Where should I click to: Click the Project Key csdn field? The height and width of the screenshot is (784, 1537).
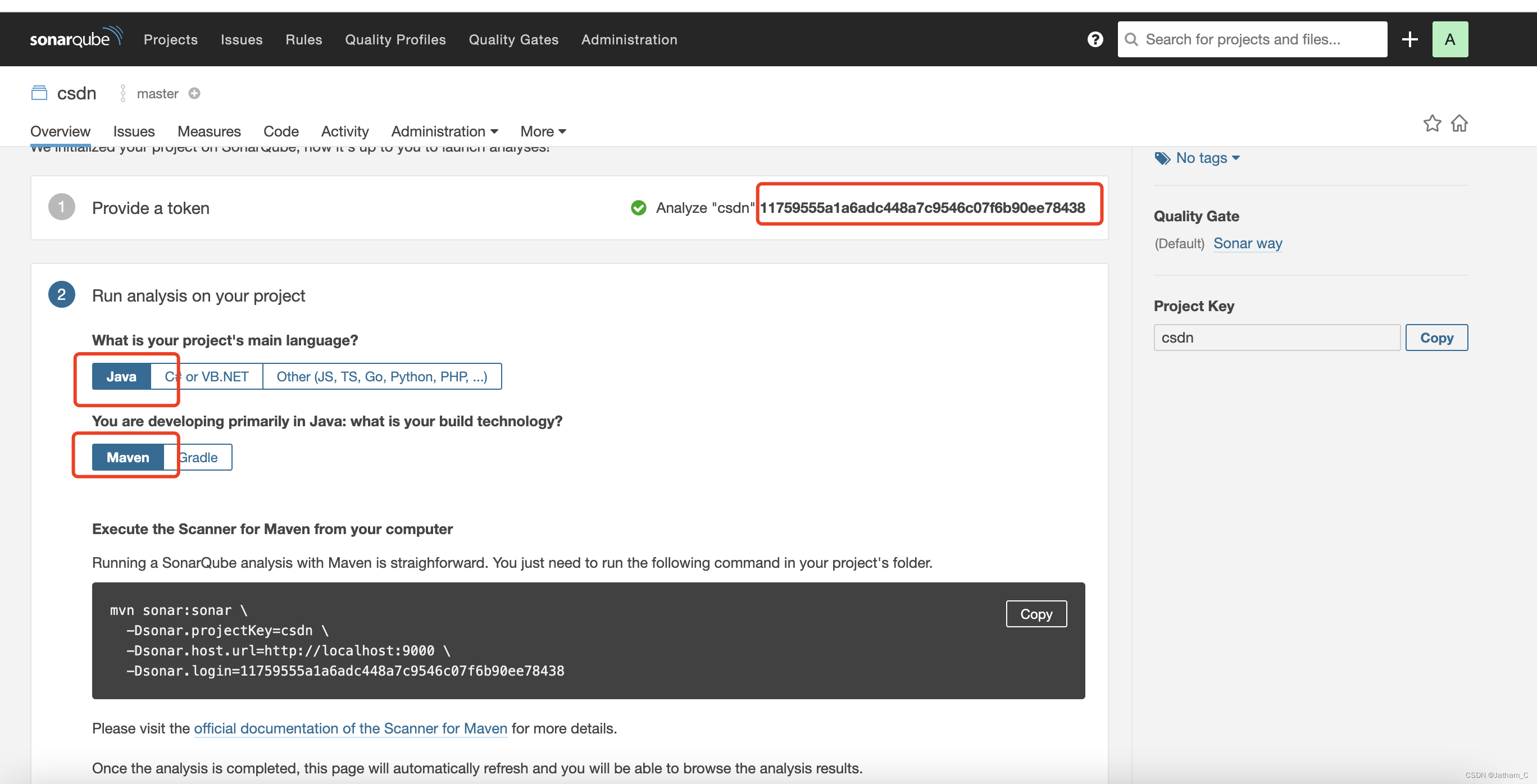click(x=1276, y=338)
